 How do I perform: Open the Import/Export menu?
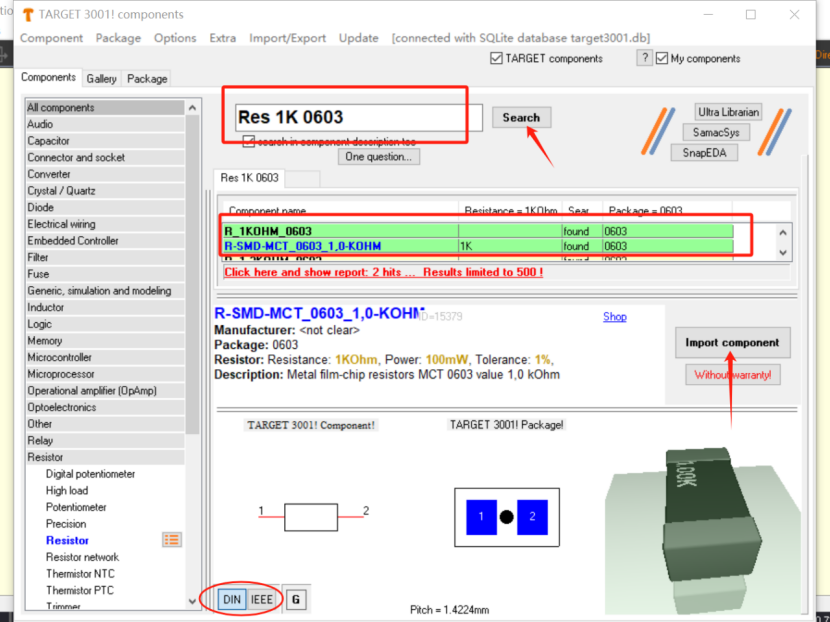(287, 38)
